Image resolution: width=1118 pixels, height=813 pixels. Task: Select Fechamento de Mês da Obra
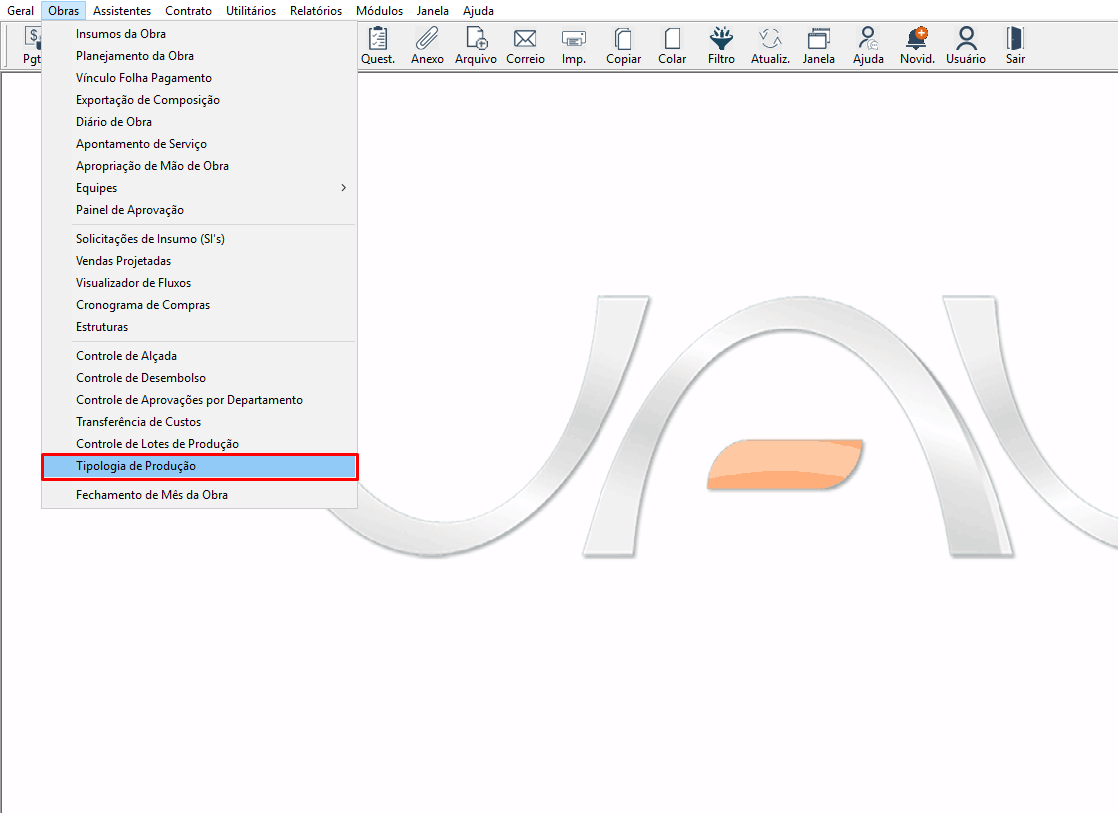pos(152,495)
